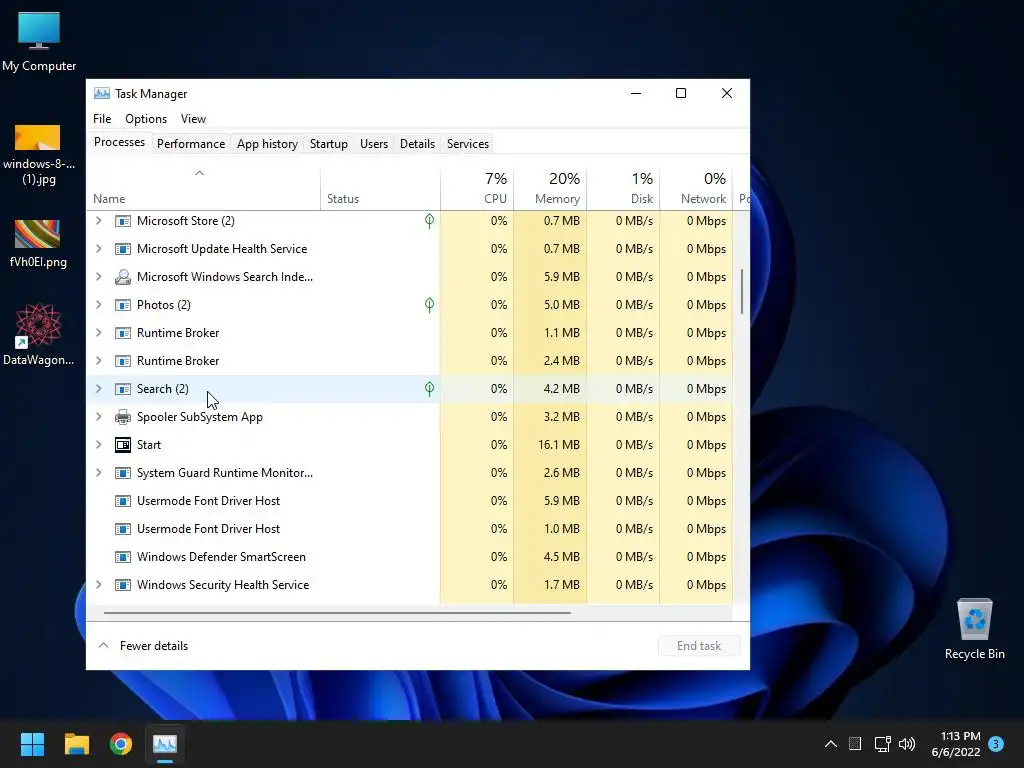Open File Explorer from the taskbar

pyautogui.click(x=76, y=744)
